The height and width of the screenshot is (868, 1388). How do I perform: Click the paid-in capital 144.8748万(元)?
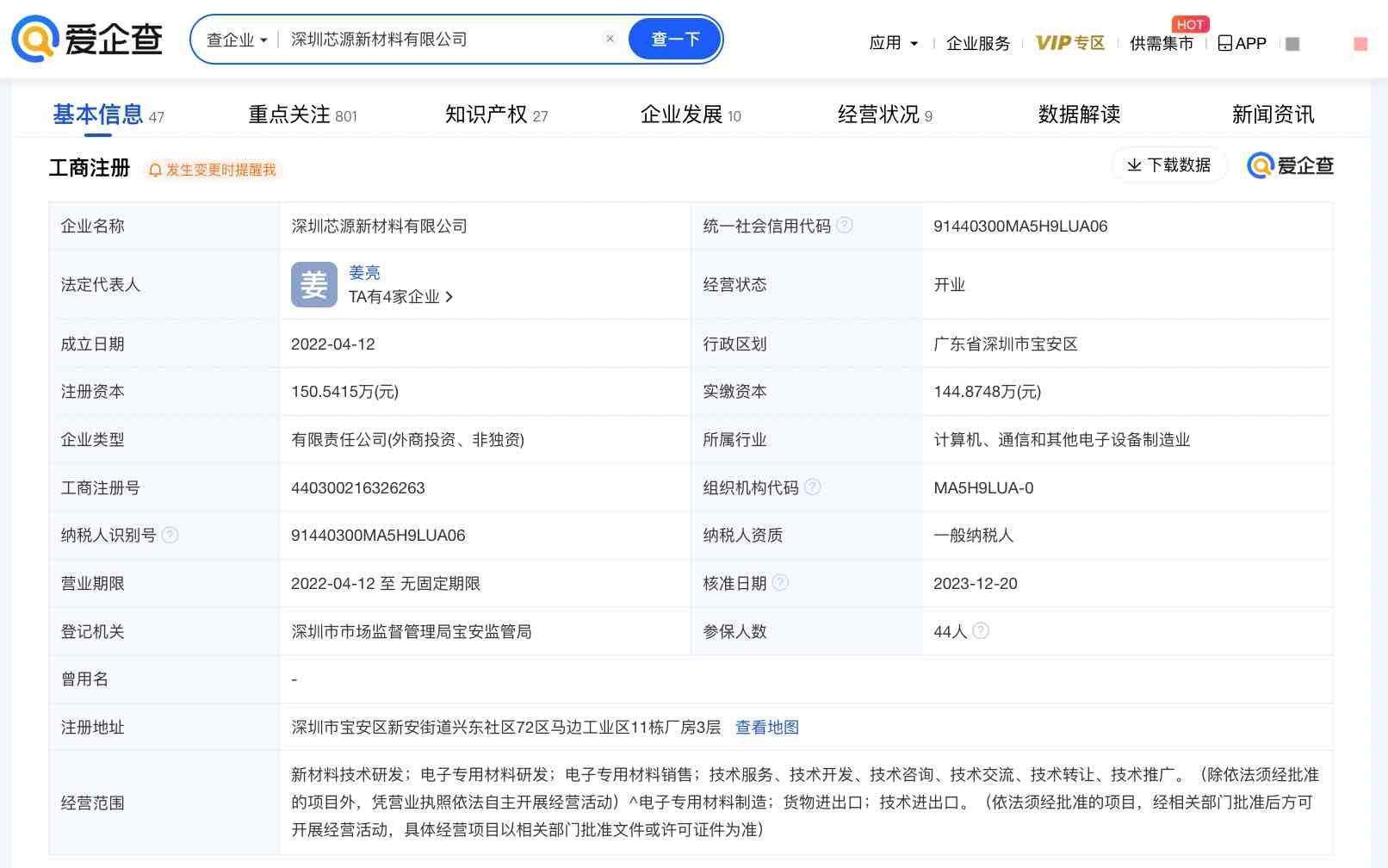point(987,392)
